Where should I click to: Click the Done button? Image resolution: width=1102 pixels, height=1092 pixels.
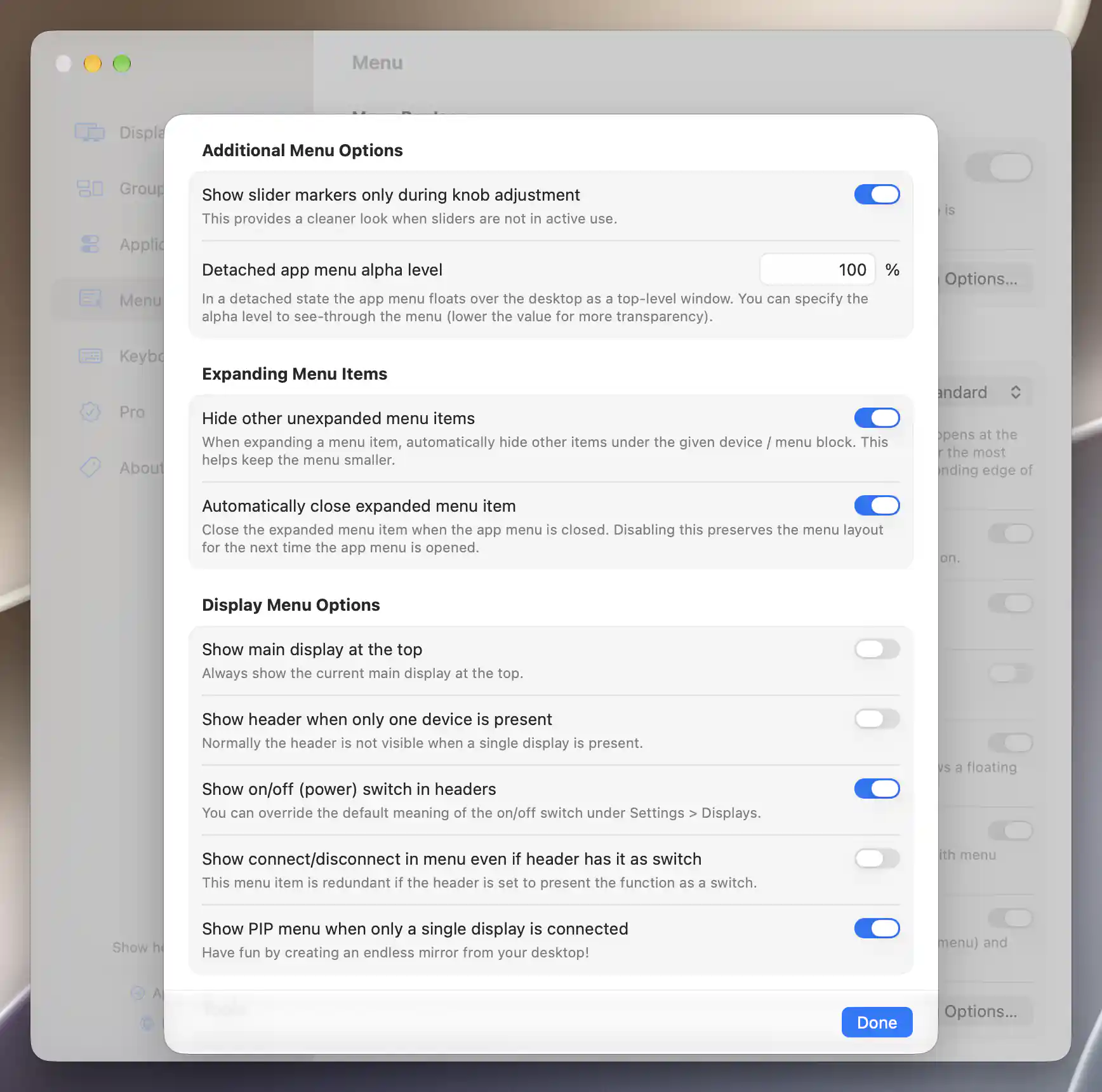pyautogui.click(x=877, y=1022)
